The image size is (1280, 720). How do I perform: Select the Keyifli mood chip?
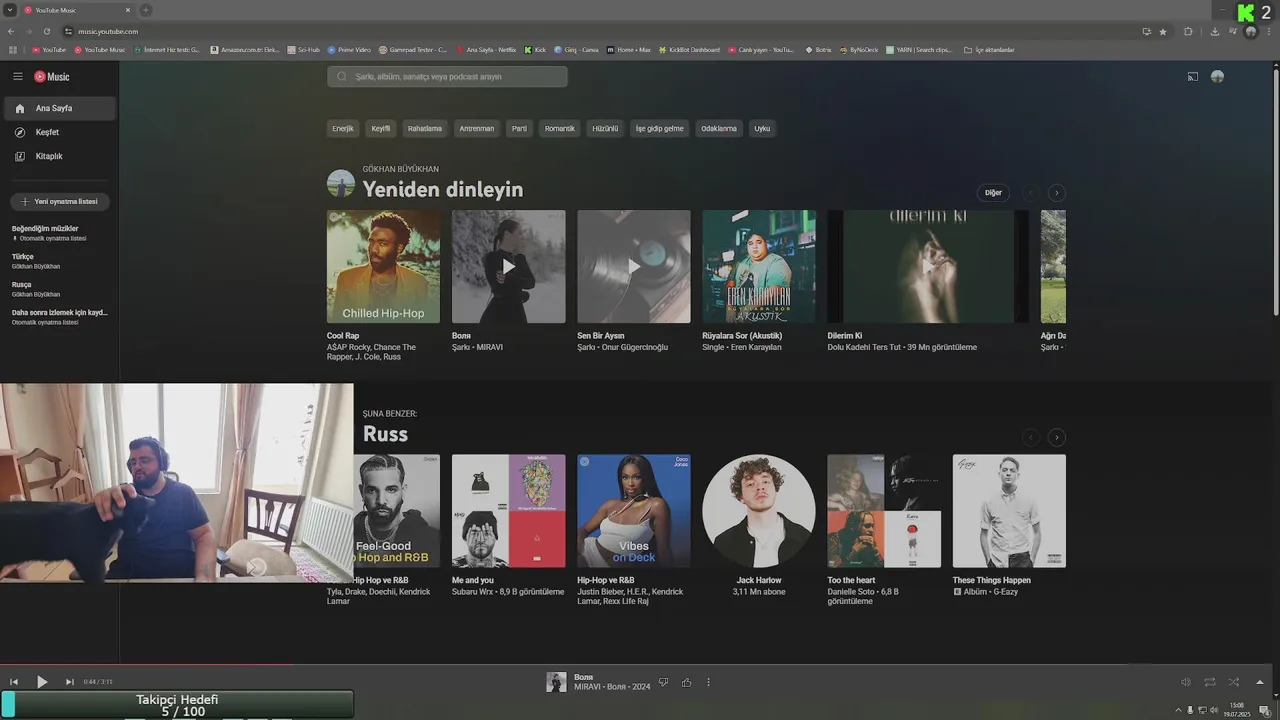(381, 128)
